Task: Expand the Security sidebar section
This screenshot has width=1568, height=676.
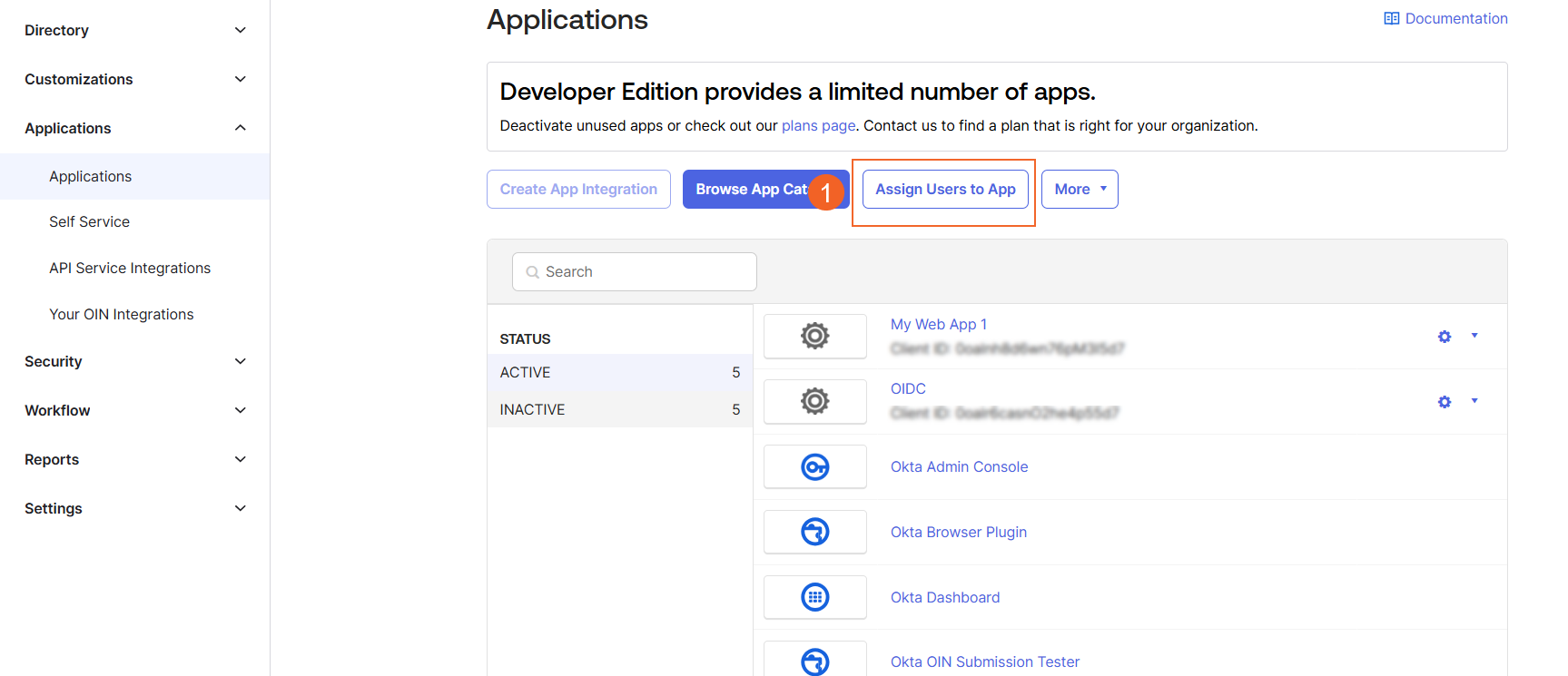Action: point(240,361)
